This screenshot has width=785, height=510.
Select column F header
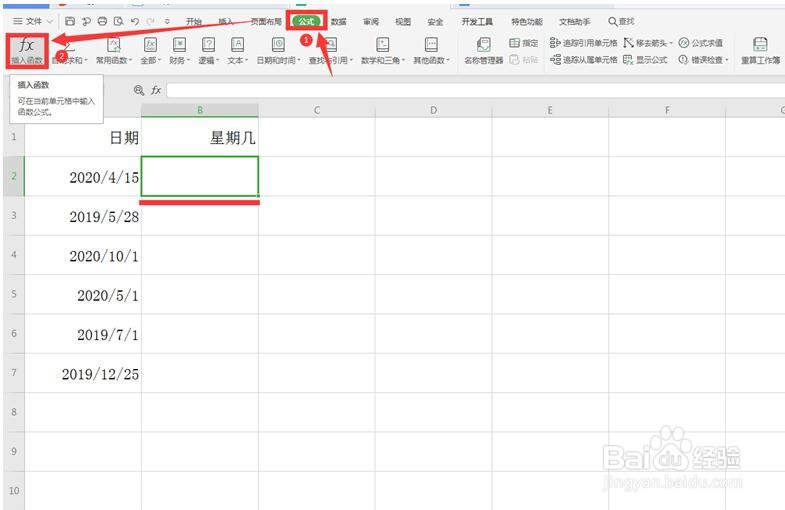[667, 110]
